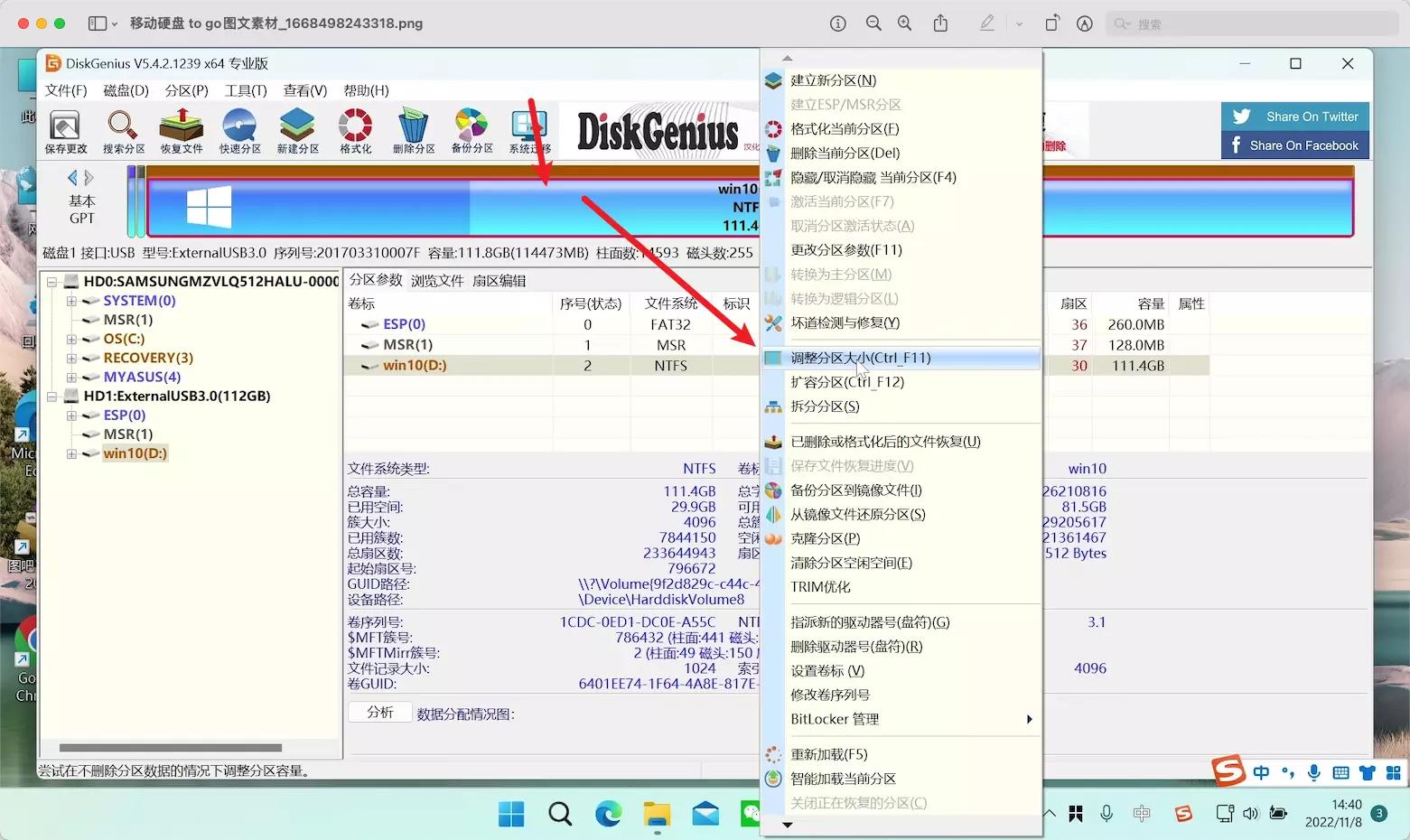Click the 系统迁移 (system migration) icon
Screen dimensions: 1410x840
pyautogui.click(x=528, y=130)
